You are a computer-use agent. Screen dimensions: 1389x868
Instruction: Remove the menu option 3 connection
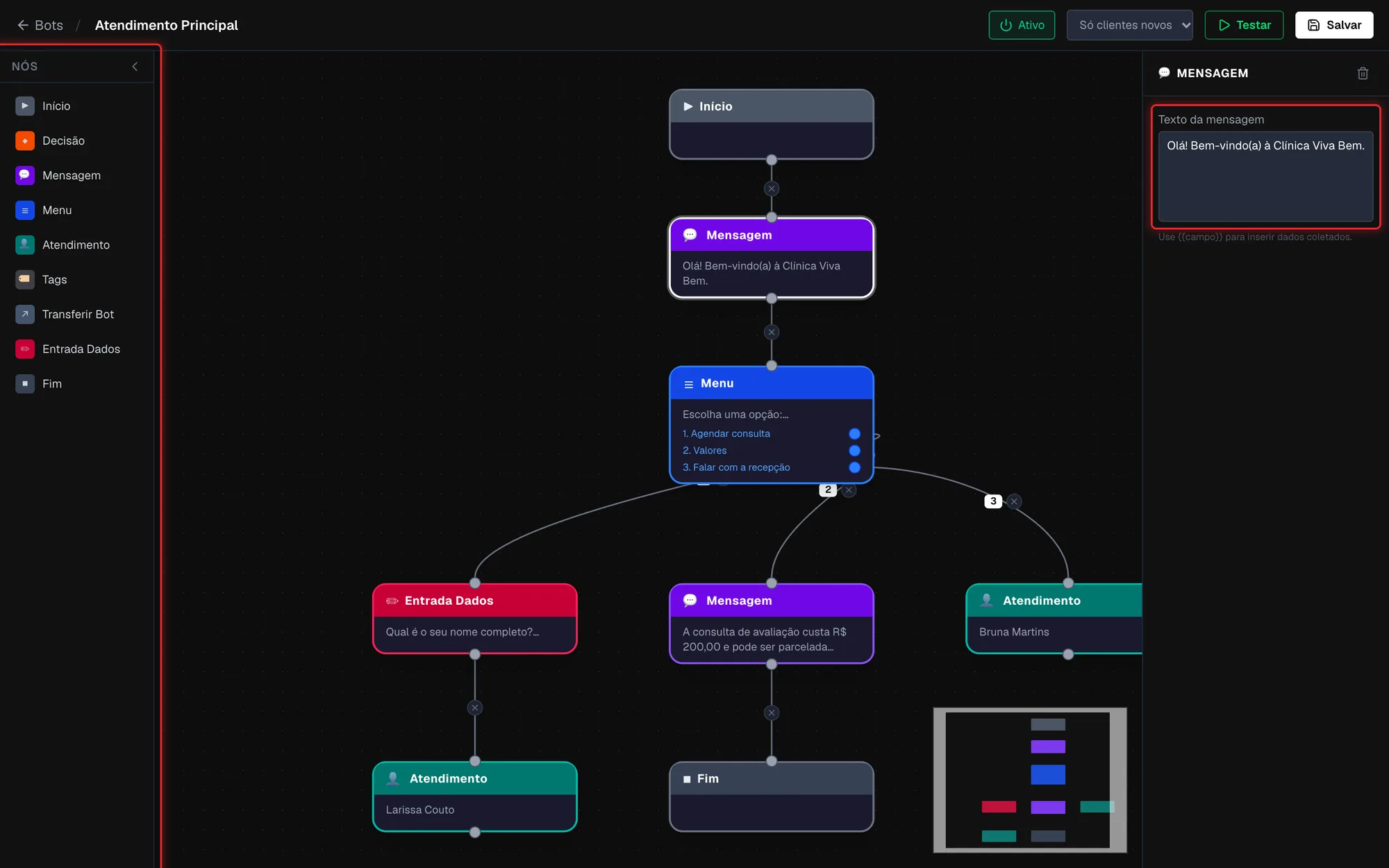(x=1014, y=501)
